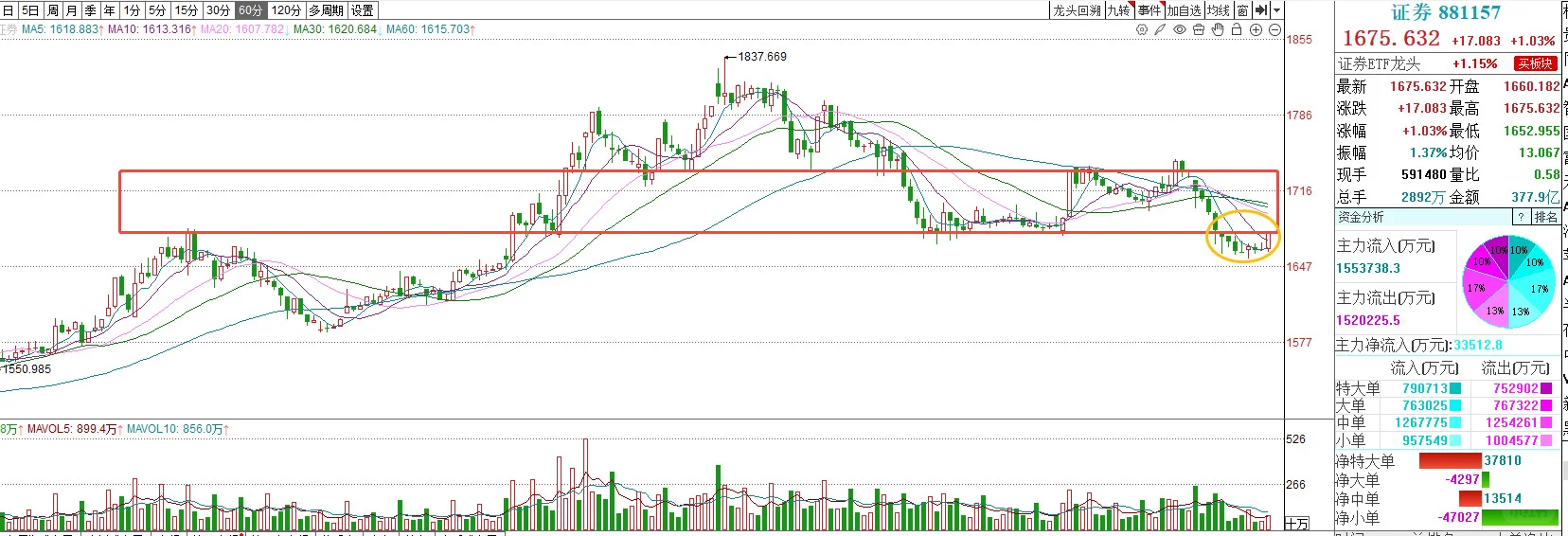Open the toolbox briefcase icon
The height and width of the screenshot is (536, 1568).
pos(1199,29)
